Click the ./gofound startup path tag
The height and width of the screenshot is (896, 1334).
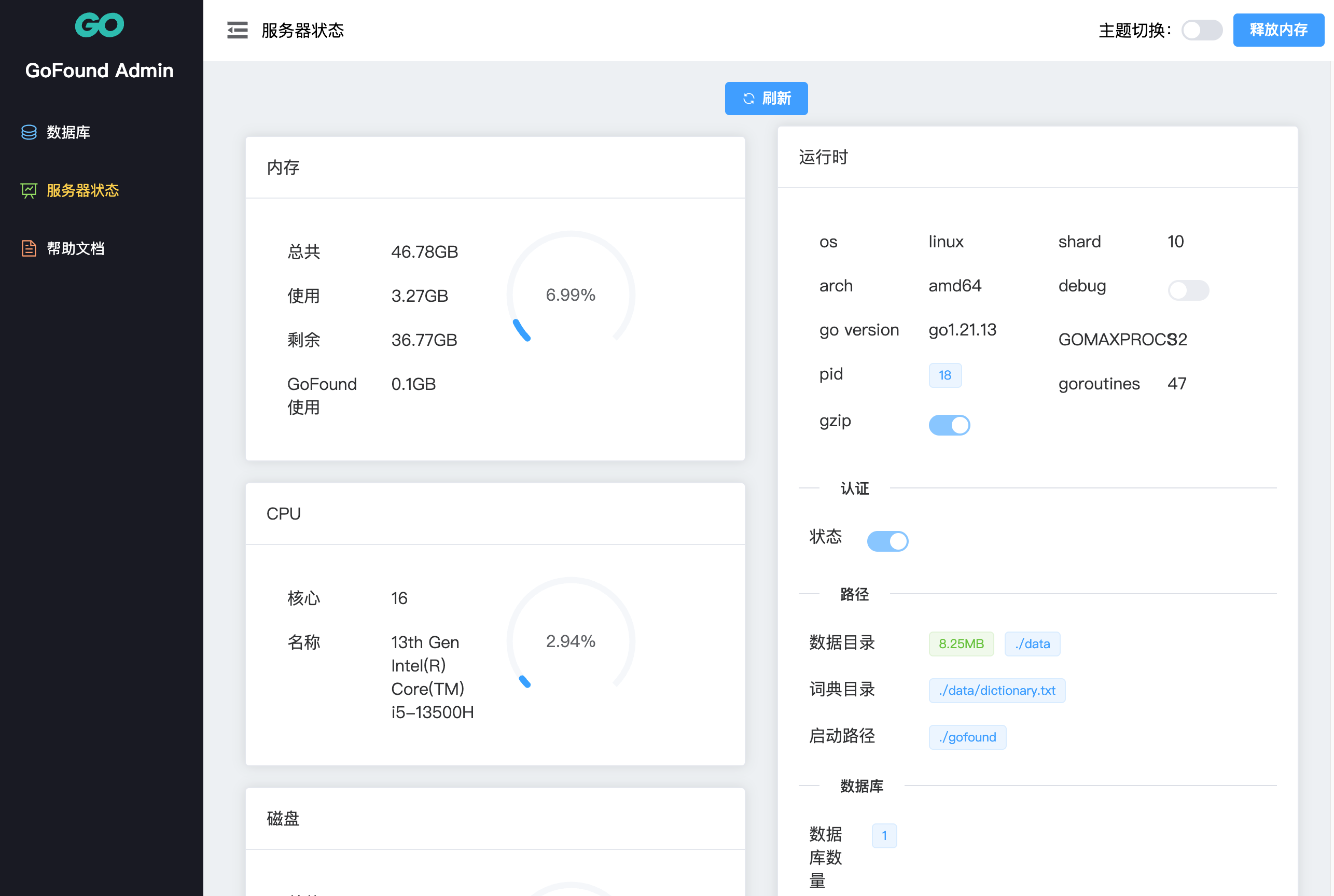coord(967,737)
